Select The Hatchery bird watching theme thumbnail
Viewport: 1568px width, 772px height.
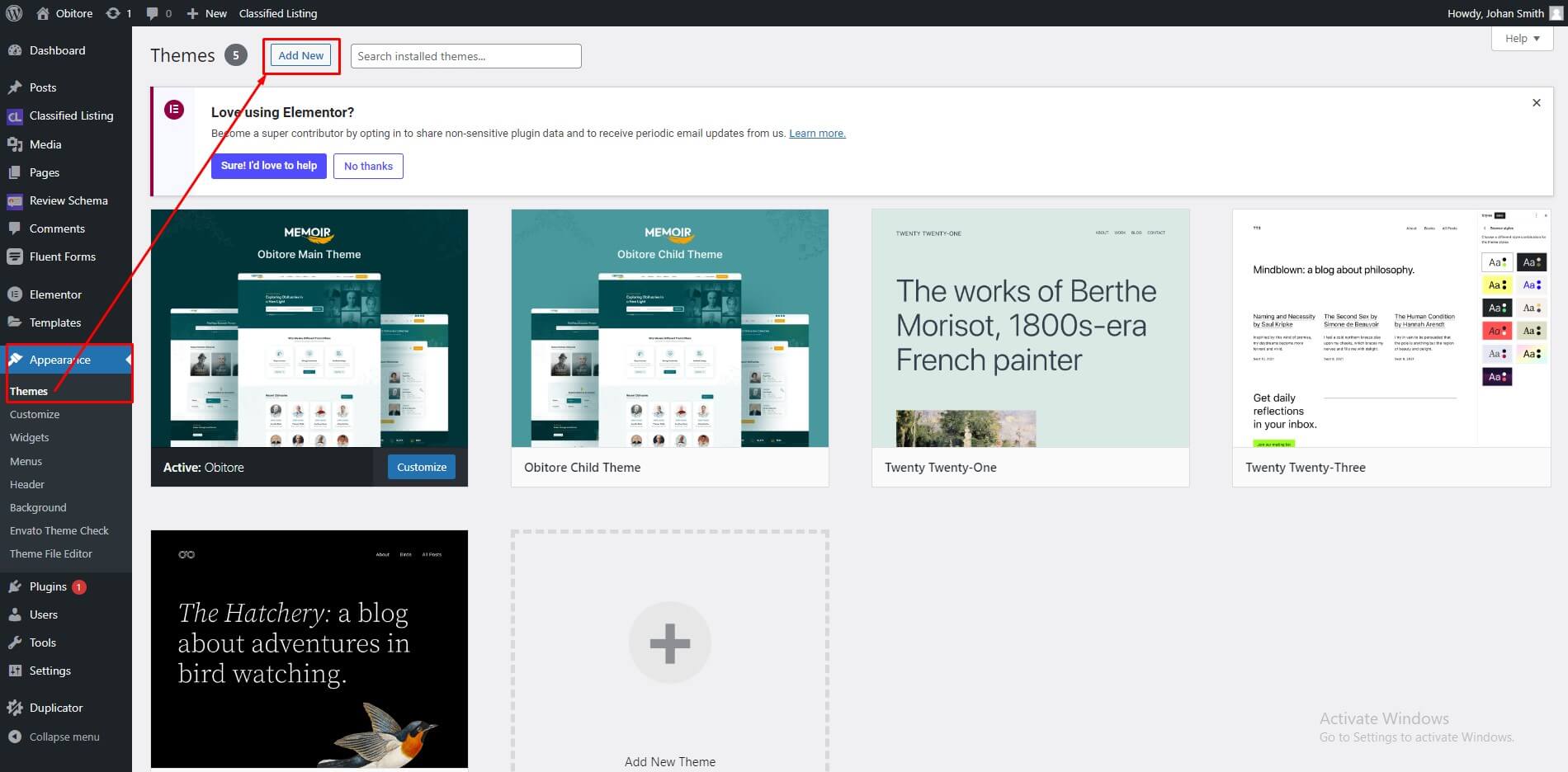pyautogui.click(x=309, y=649)
